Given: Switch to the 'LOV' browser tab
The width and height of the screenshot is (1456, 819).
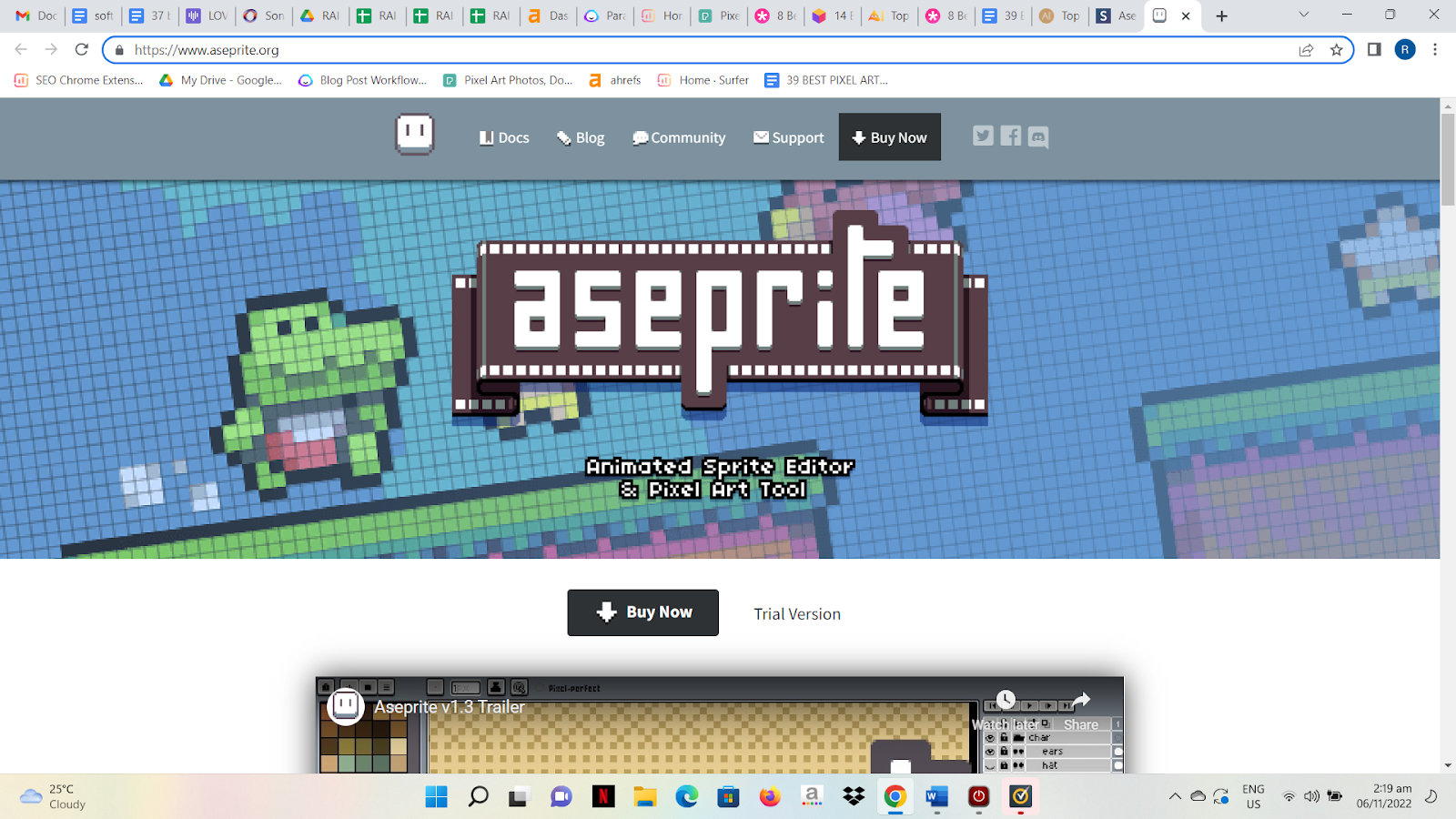Looking at the screenshot, I should click(206, 15).
